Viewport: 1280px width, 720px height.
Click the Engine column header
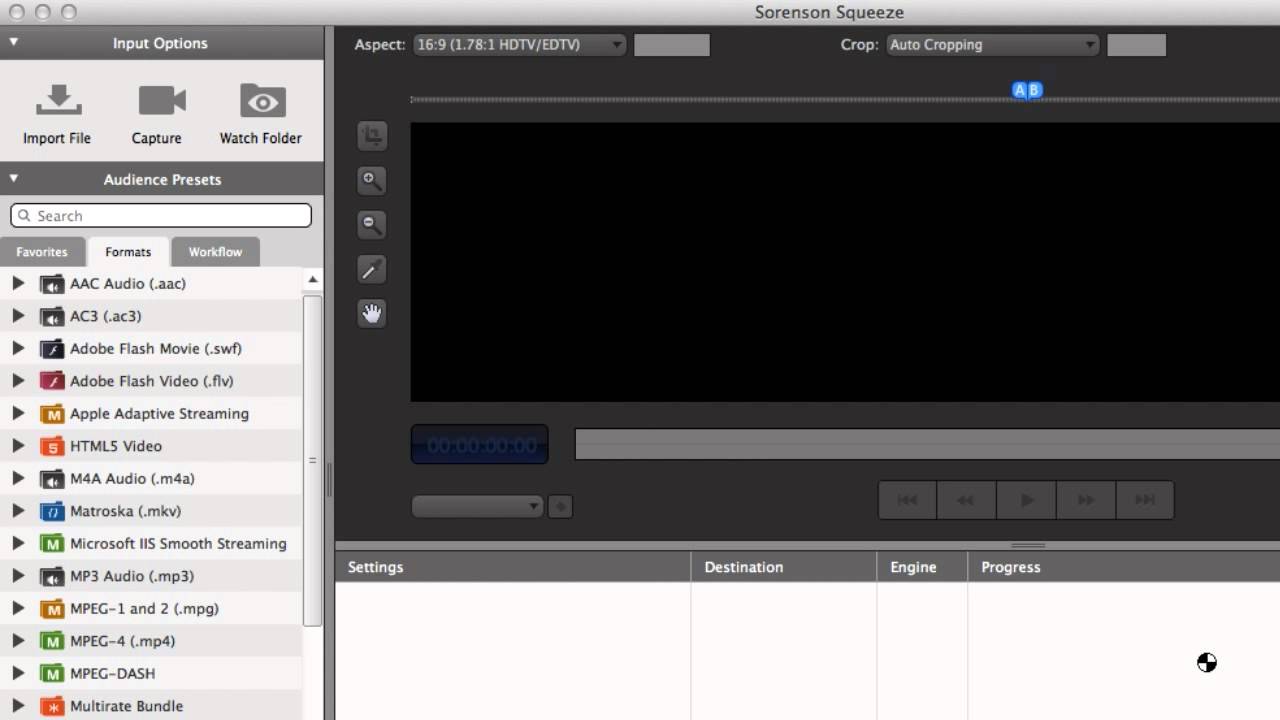[x=922, y=567]
